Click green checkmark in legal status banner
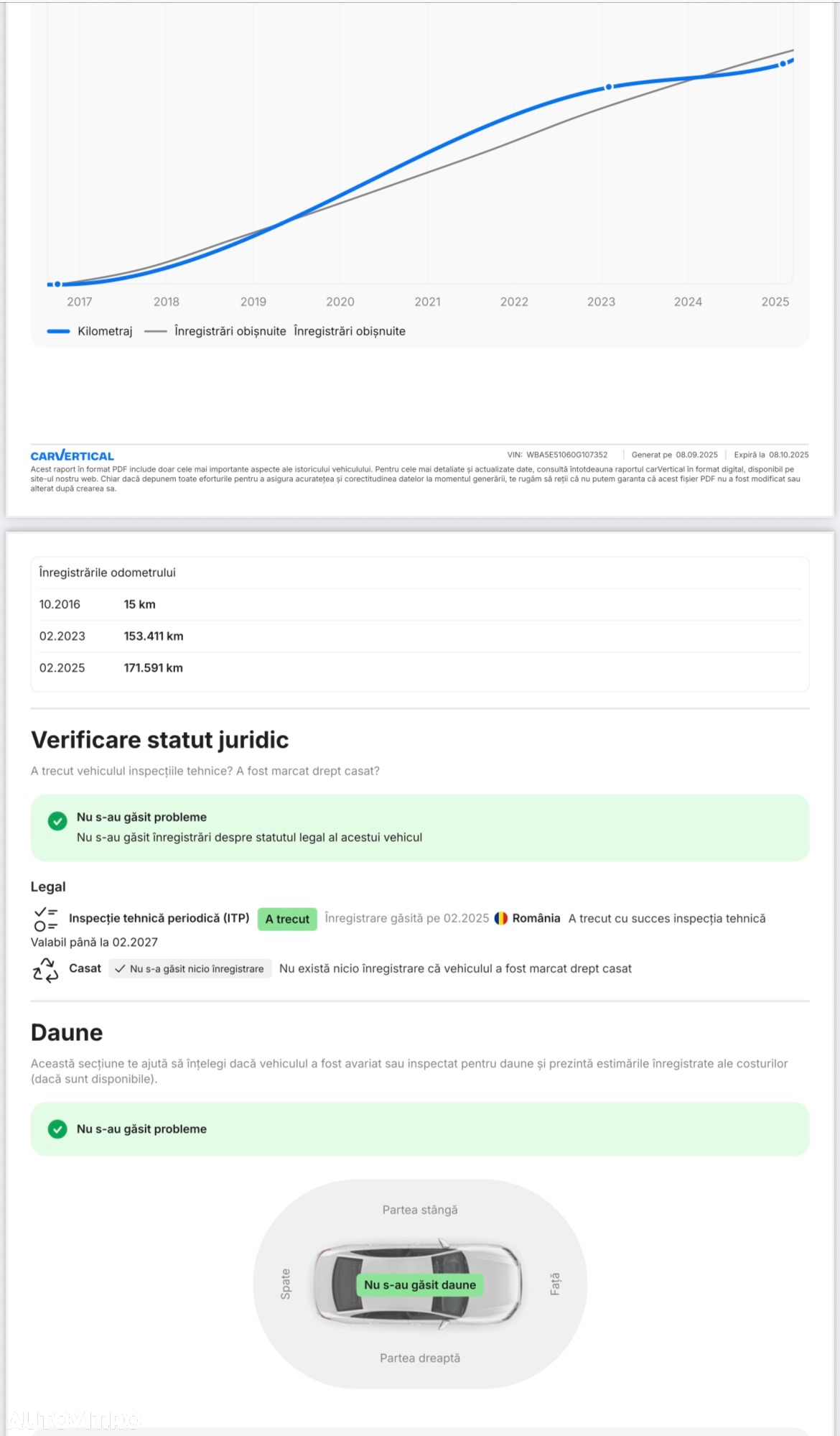This screenshot has height=1436, width=840. click(57, 821)
